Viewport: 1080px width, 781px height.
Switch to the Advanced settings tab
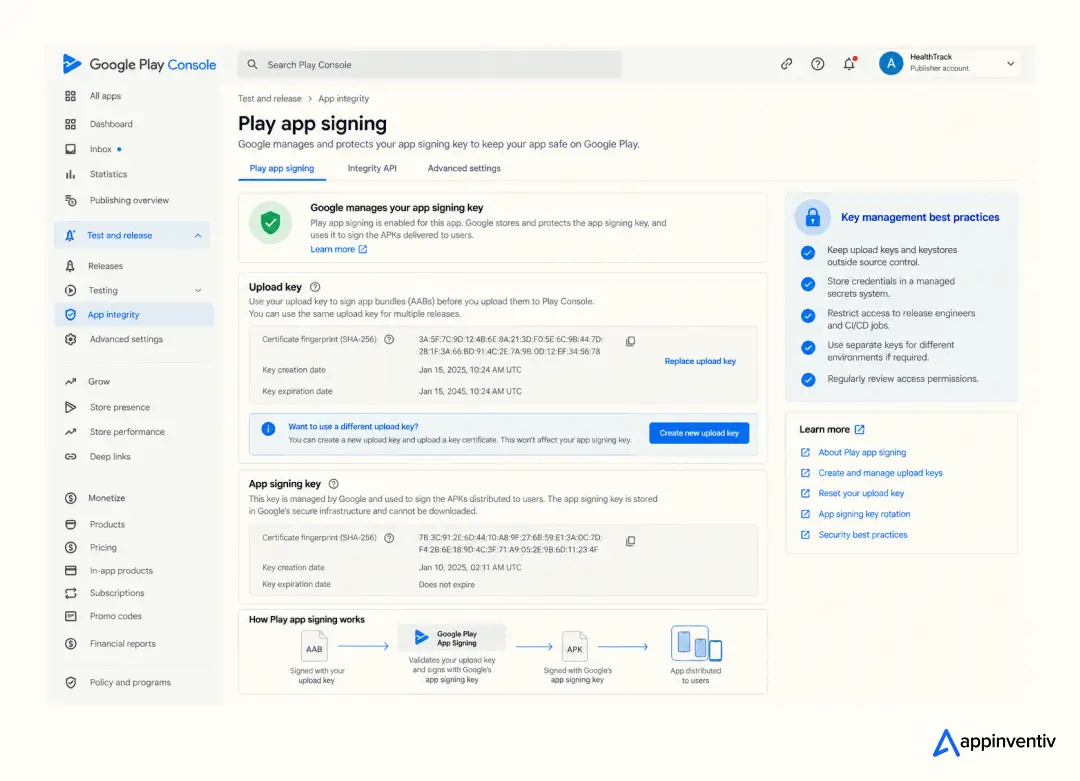[464, 168]
